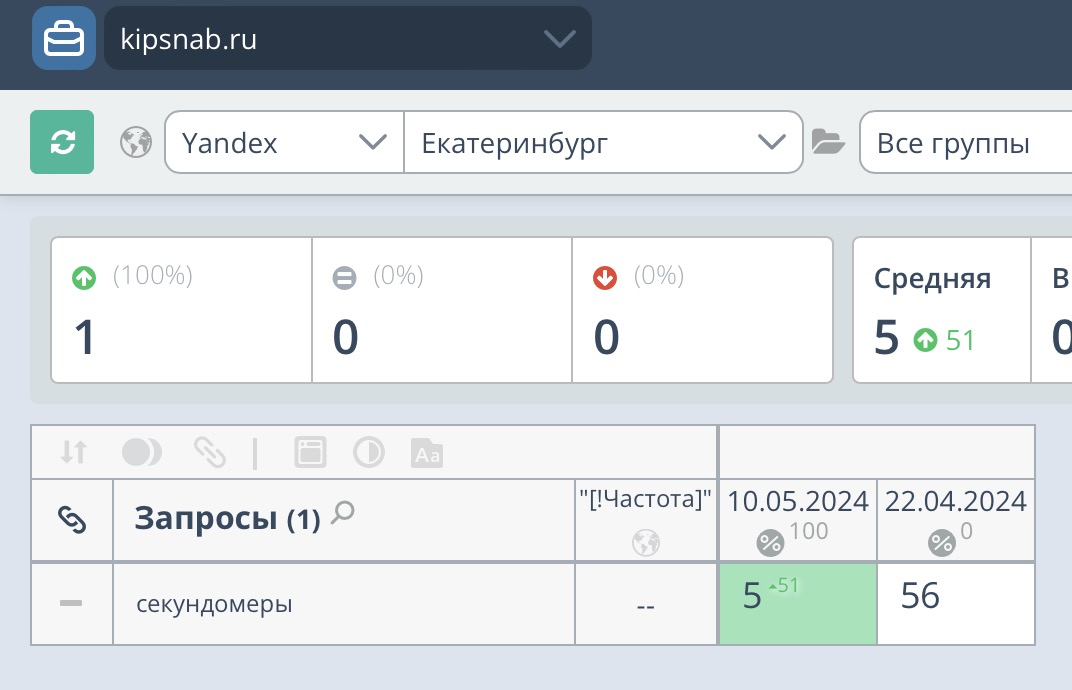This screenshot has width=1072, height=690.
Task: Click the window layout toolbar icon
Action: pos(310,453)
